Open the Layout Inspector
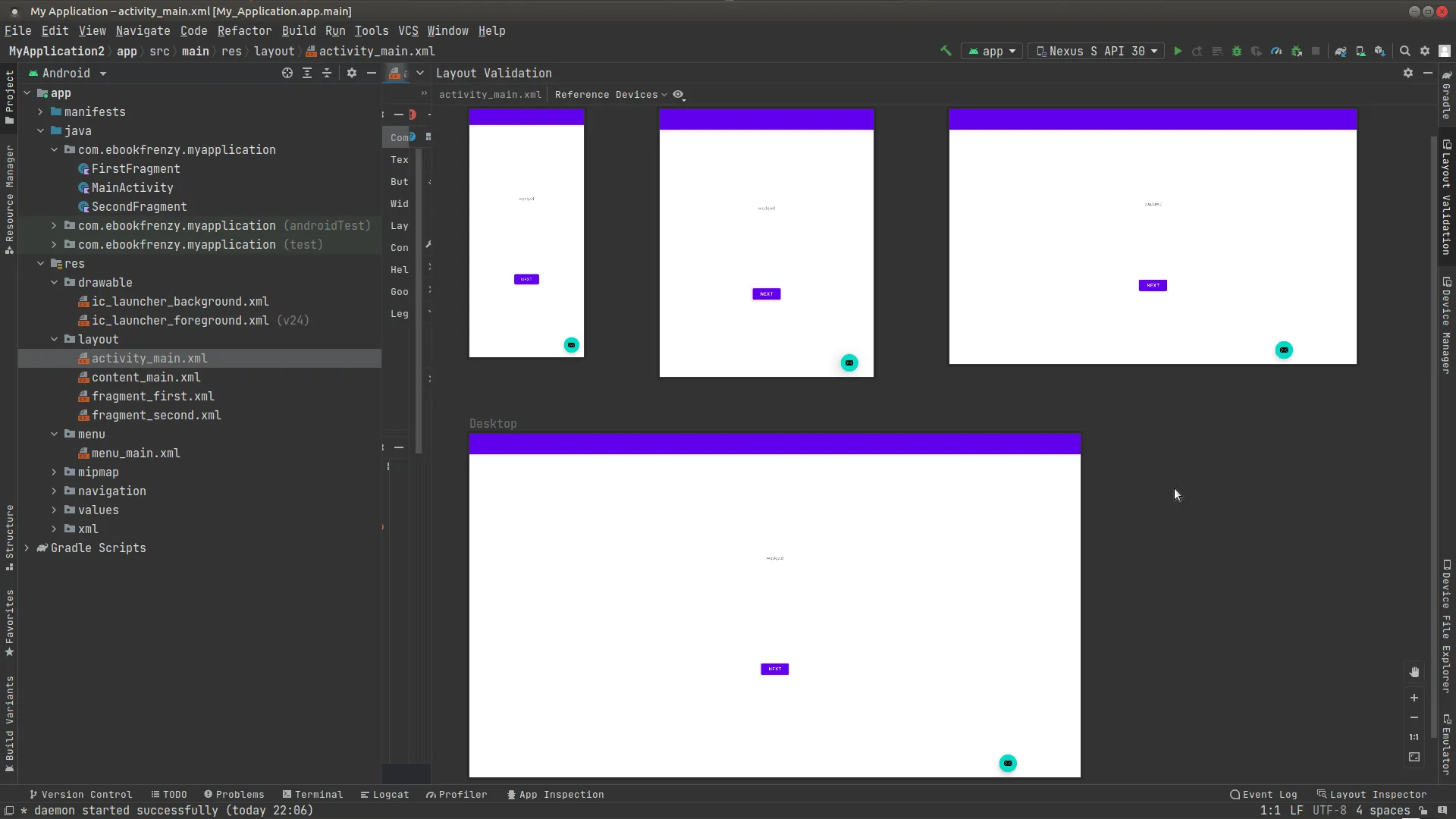This screenshot has width=1456, height=819. pos(1371,794)
